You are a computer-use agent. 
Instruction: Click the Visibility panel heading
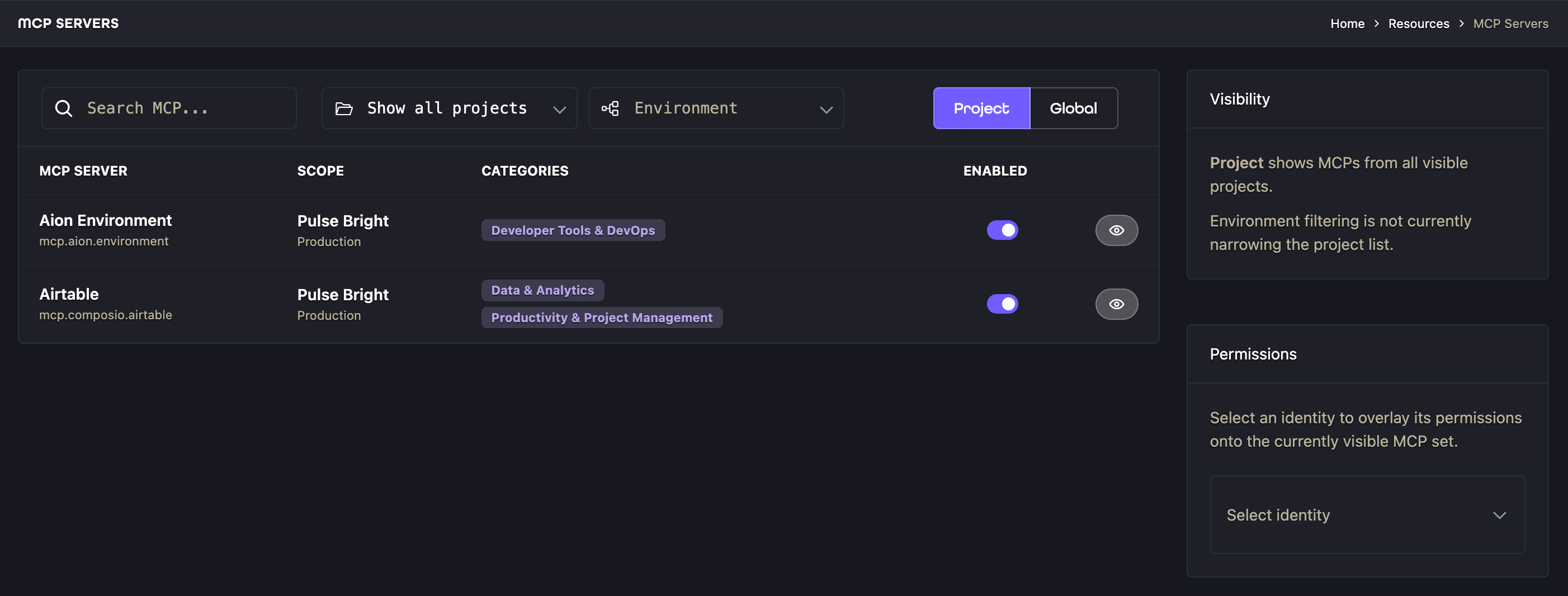[x=1239, y=99]
